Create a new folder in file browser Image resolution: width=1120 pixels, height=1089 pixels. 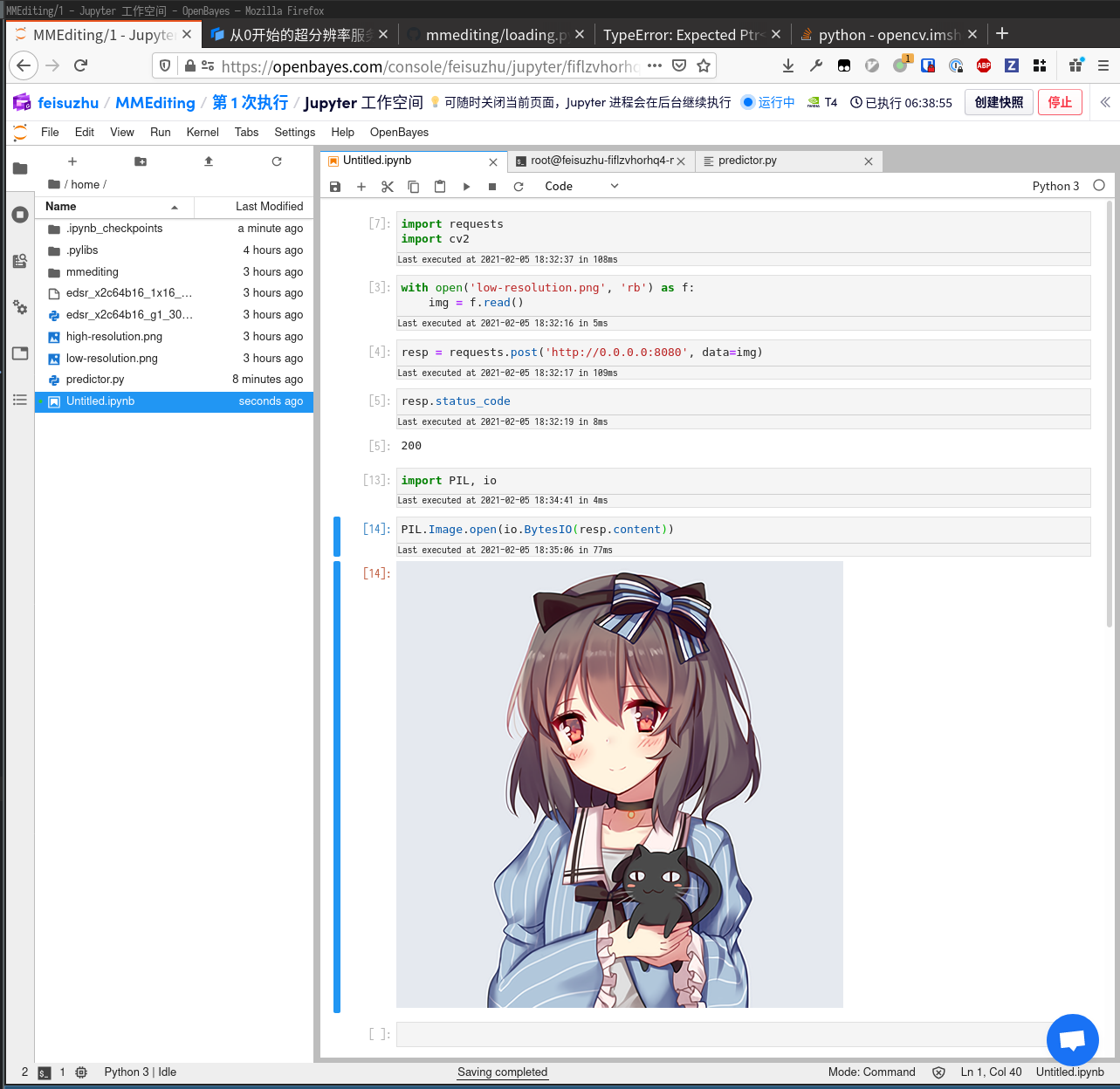click(141, 161)
